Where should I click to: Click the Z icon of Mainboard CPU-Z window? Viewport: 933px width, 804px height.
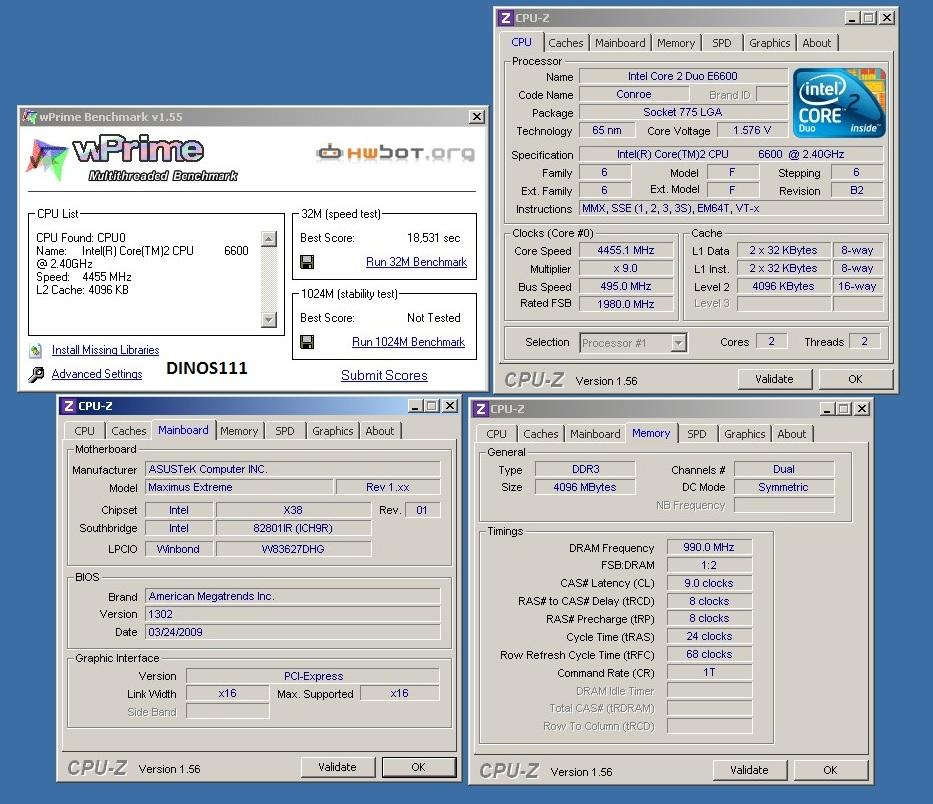(68, 406)
